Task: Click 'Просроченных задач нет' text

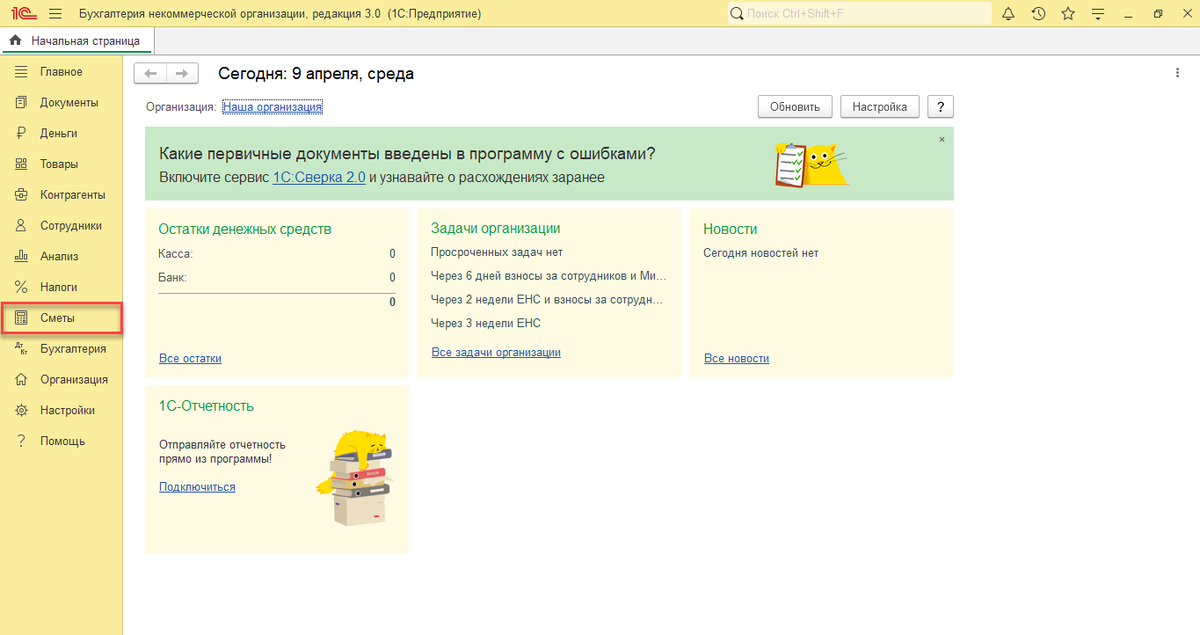Action: (497, 252)
